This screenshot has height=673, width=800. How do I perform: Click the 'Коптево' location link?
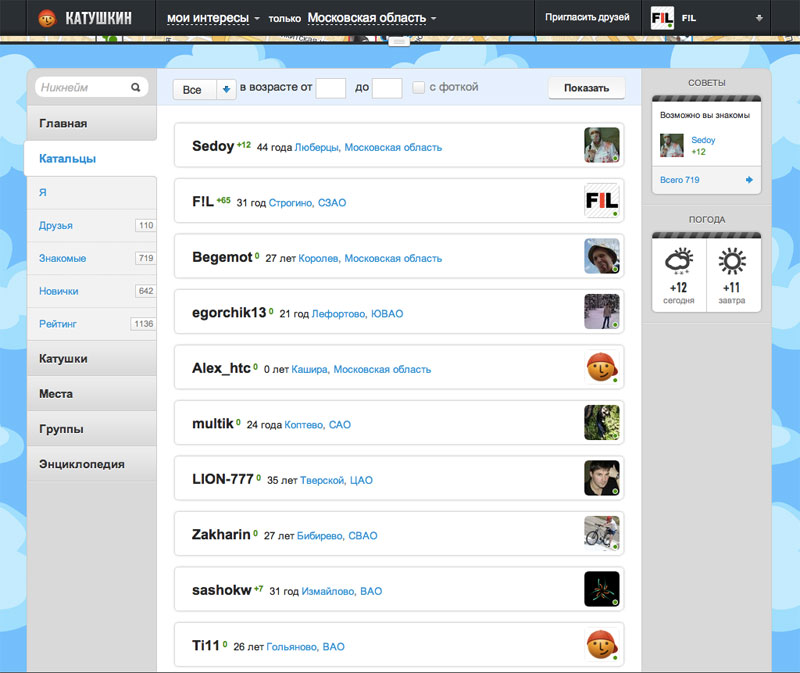point(304,425)
